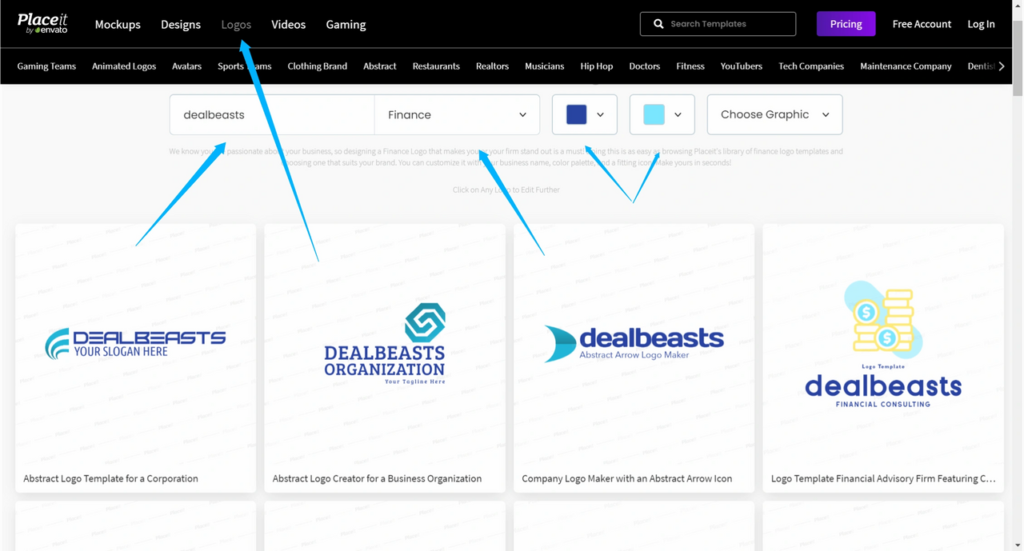This screenshot has width=1024, height=551.
Task: Click 'Abstract Logo Template for a Corporation' title
Action: tap(110, 479)
